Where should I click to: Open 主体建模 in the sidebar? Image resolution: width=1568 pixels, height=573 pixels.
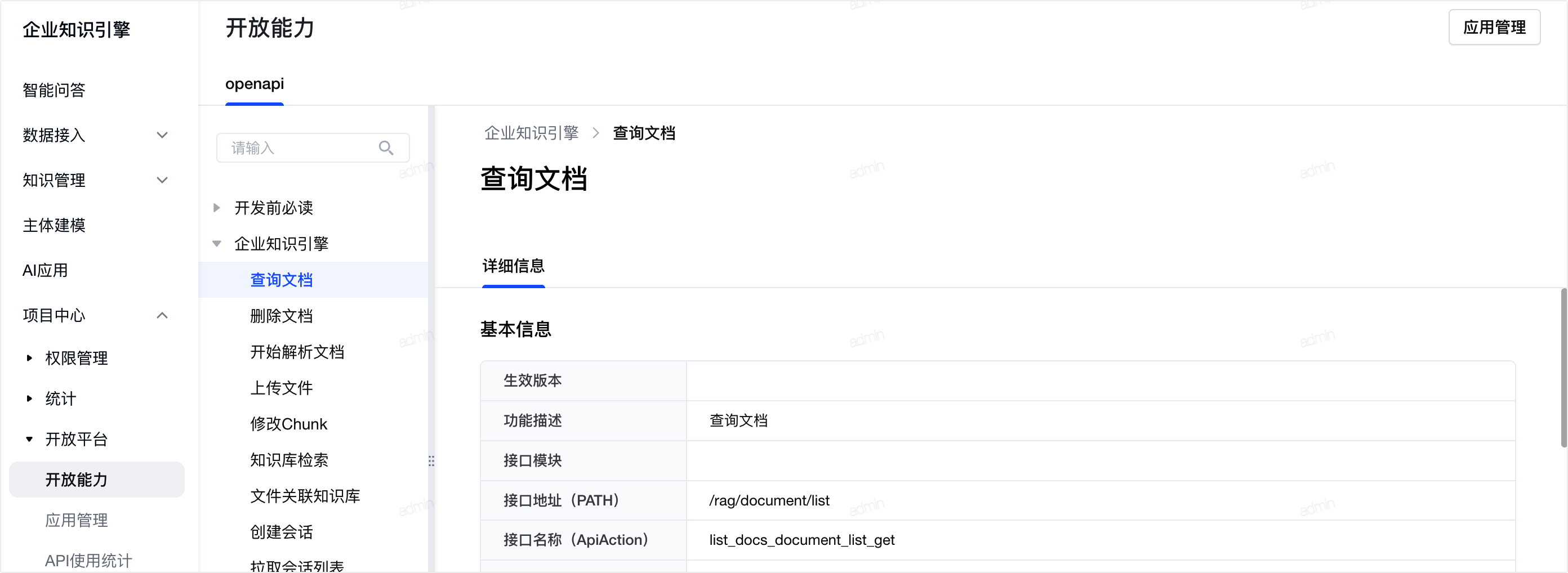[x=54, y=225]
